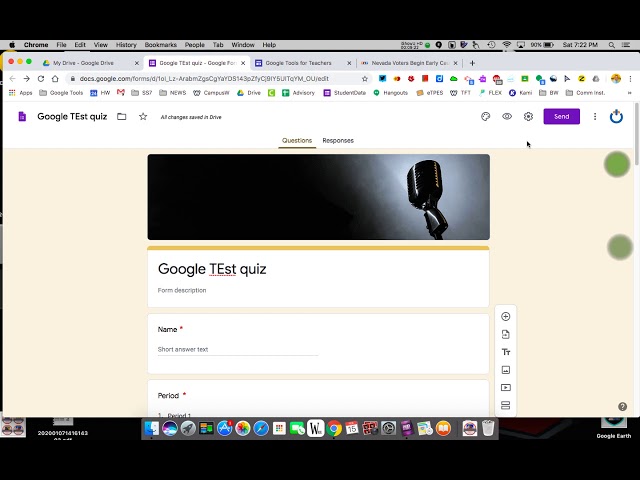Click the blue d extension icon
The height and width of the screenshot is (480, 640).
coord(439,78)
